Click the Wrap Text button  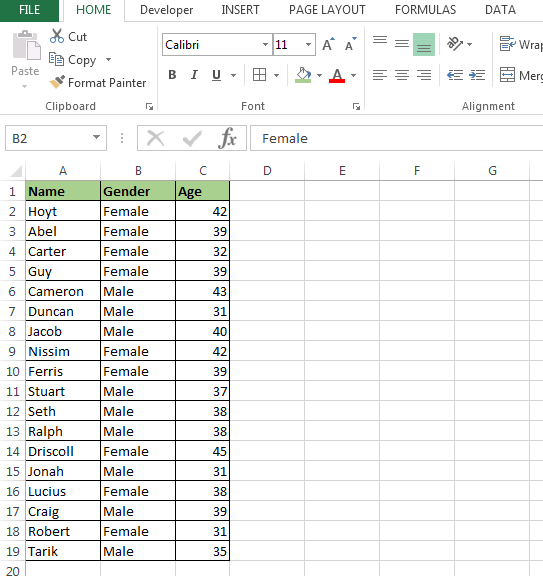point(521,44)
